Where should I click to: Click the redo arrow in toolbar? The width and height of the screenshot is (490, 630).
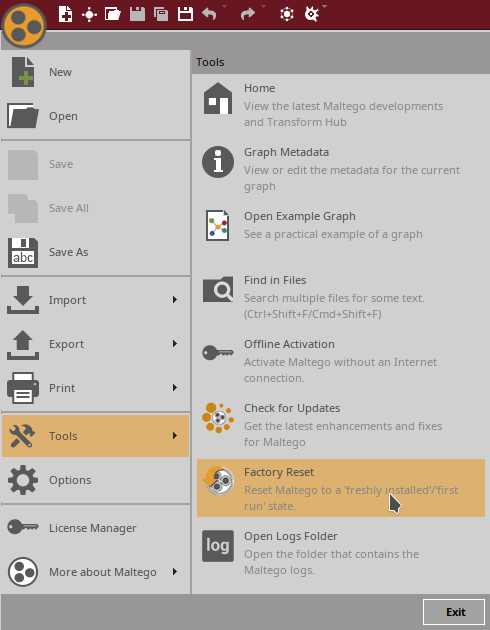click(248, 14)
